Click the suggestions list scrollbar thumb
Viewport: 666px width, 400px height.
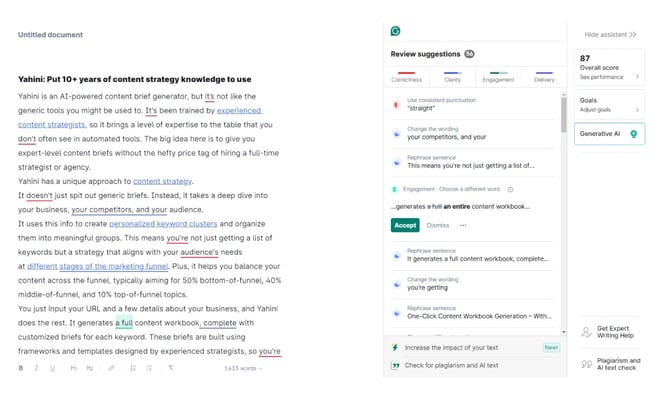[x=564, y=115]
